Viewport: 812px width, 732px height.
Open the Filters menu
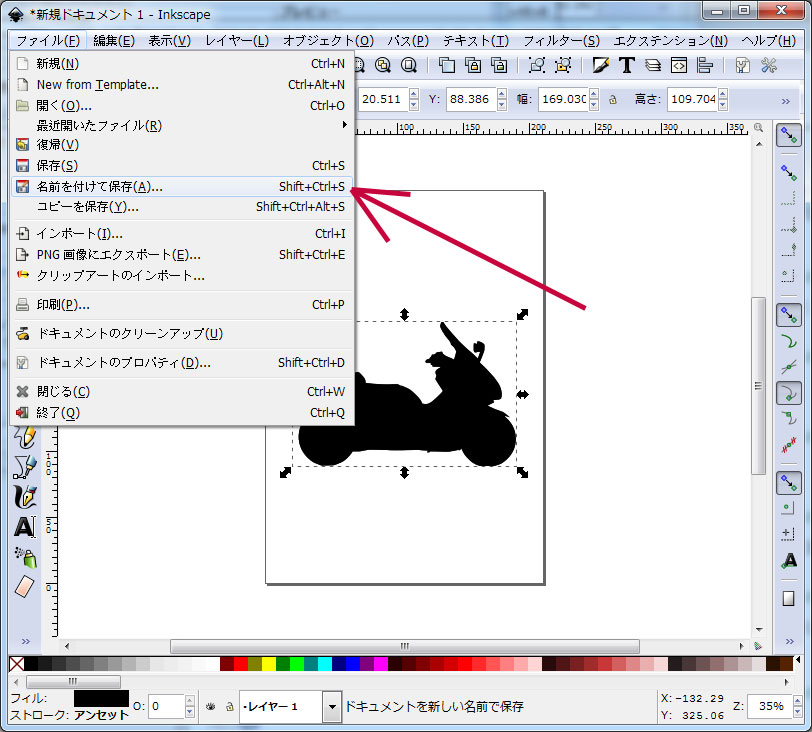tap(561, 41)
